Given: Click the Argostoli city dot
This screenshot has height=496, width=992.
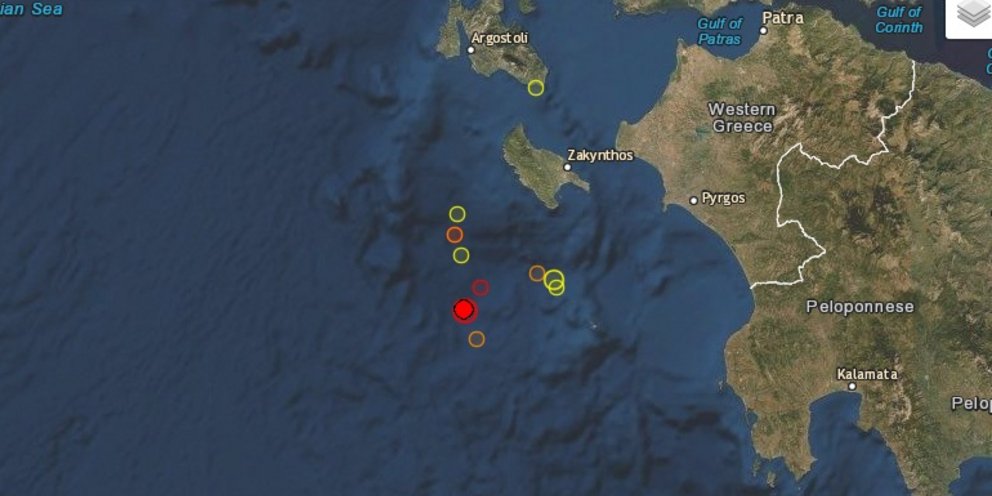Looking at the screenshot, I should pos(471,50).
